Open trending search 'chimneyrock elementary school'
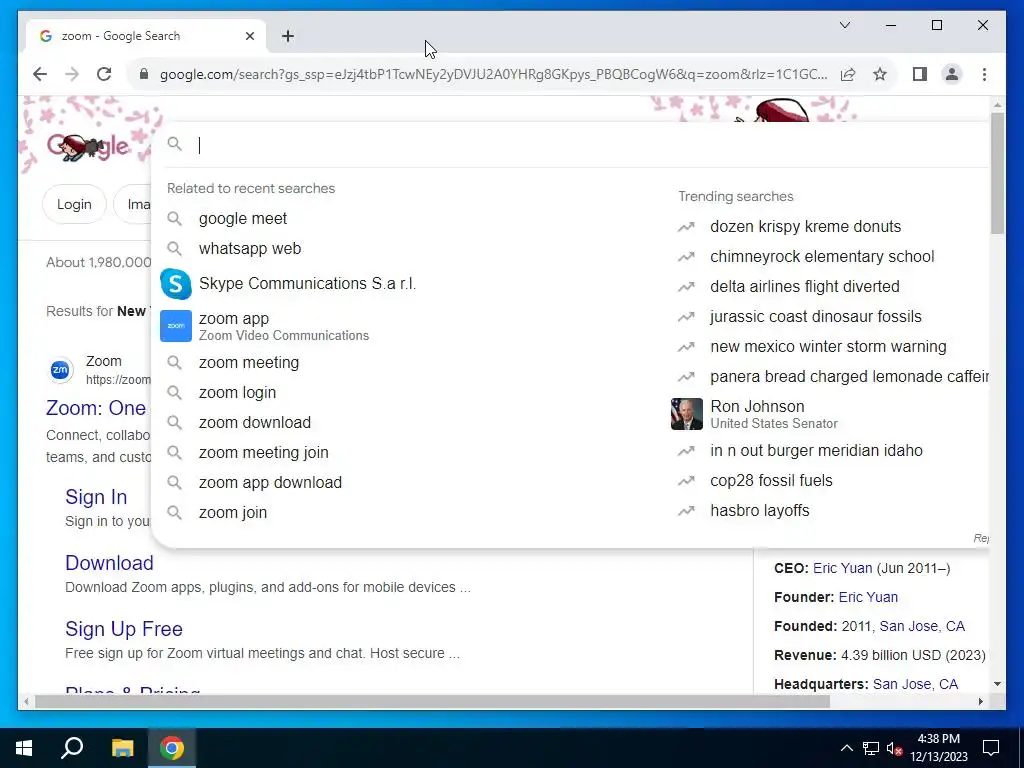The height and width of the screenshot is (768, 1024). (x=822, y=257)
